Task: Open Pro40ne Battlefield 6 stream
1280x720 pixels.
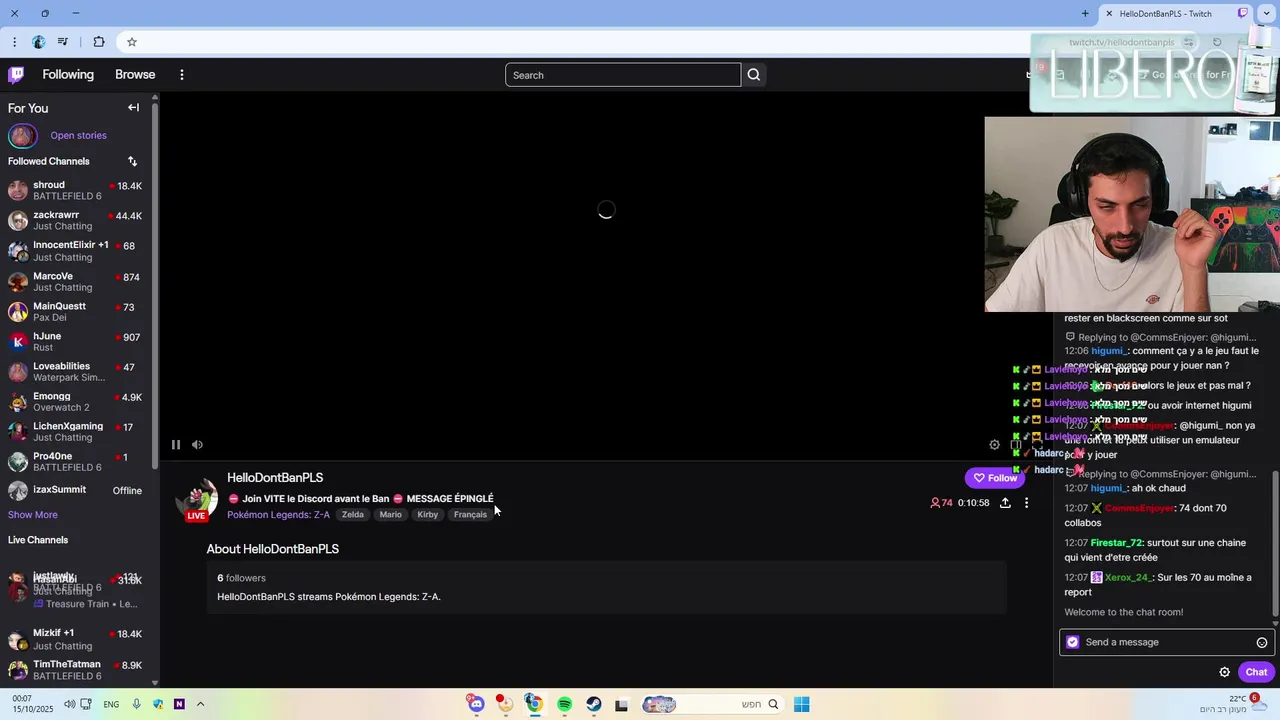Action: tap(76, 461)
